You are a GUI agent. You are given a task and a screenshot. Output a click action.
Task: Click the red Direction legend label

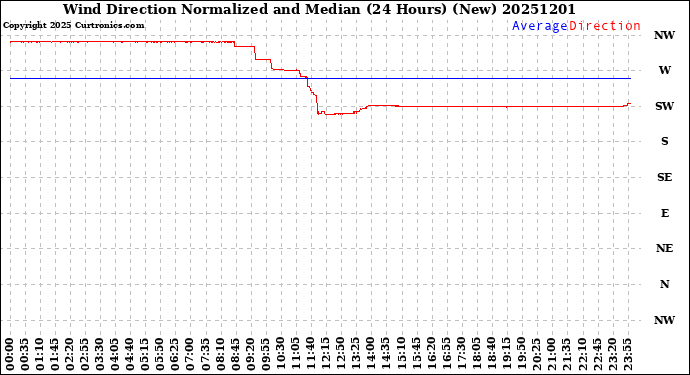(x=605, y=26)
